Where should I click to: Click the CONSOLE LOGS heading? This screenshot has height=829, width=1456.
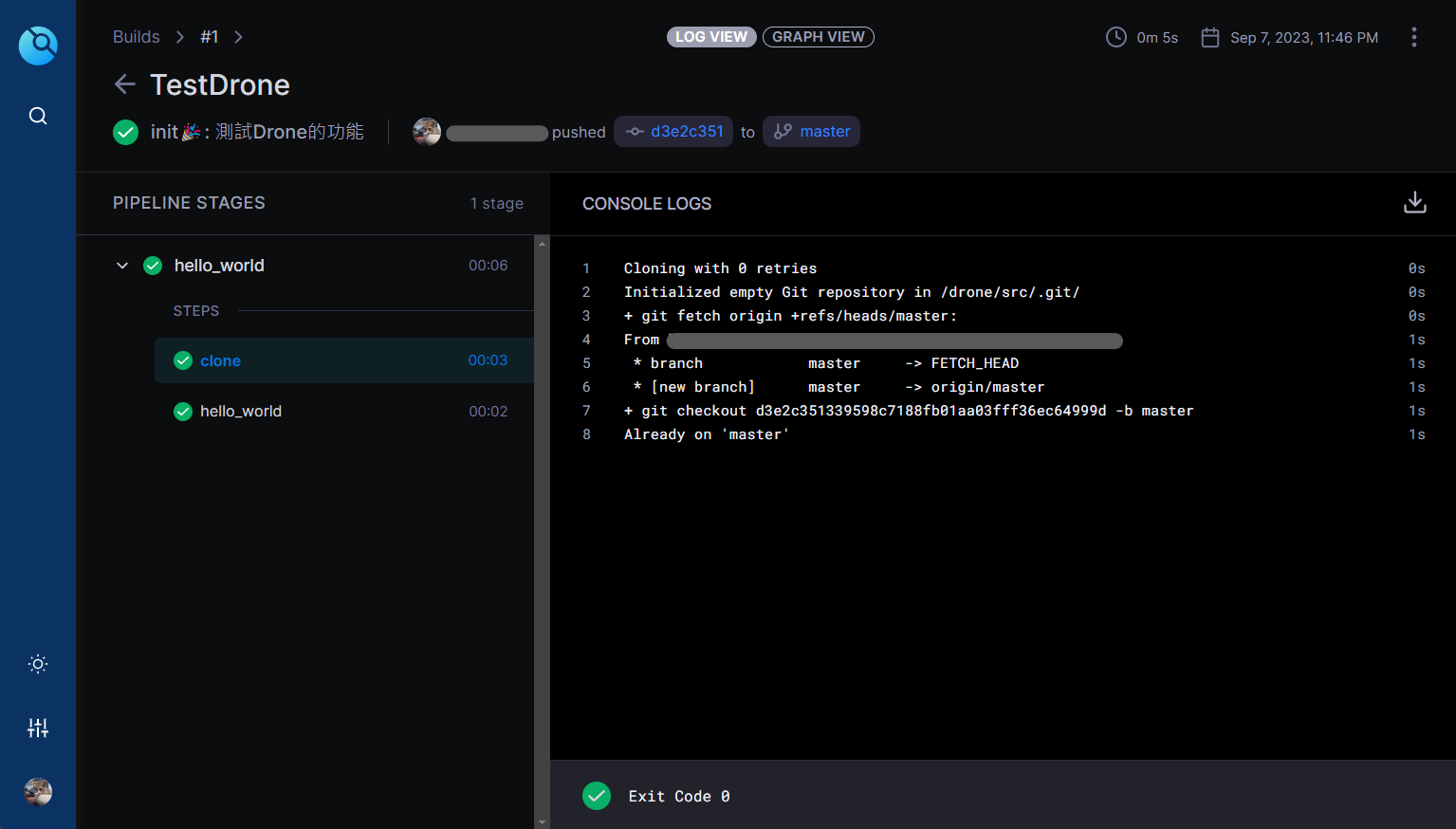point(647,204)
